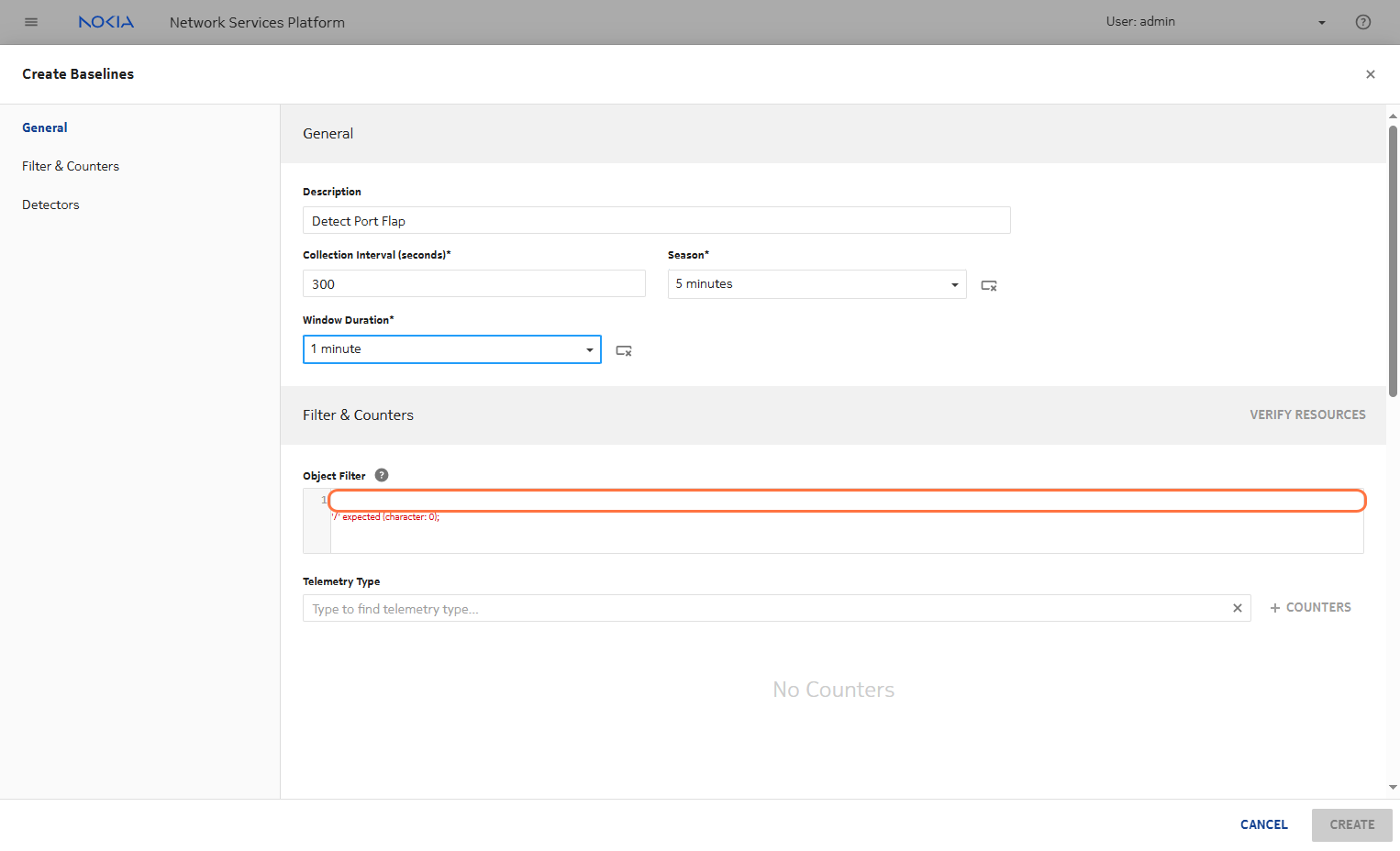The height and width of the screenshot is (851, 1400).
Task: Click Verify Resources
Action: tap(1306, 414)
